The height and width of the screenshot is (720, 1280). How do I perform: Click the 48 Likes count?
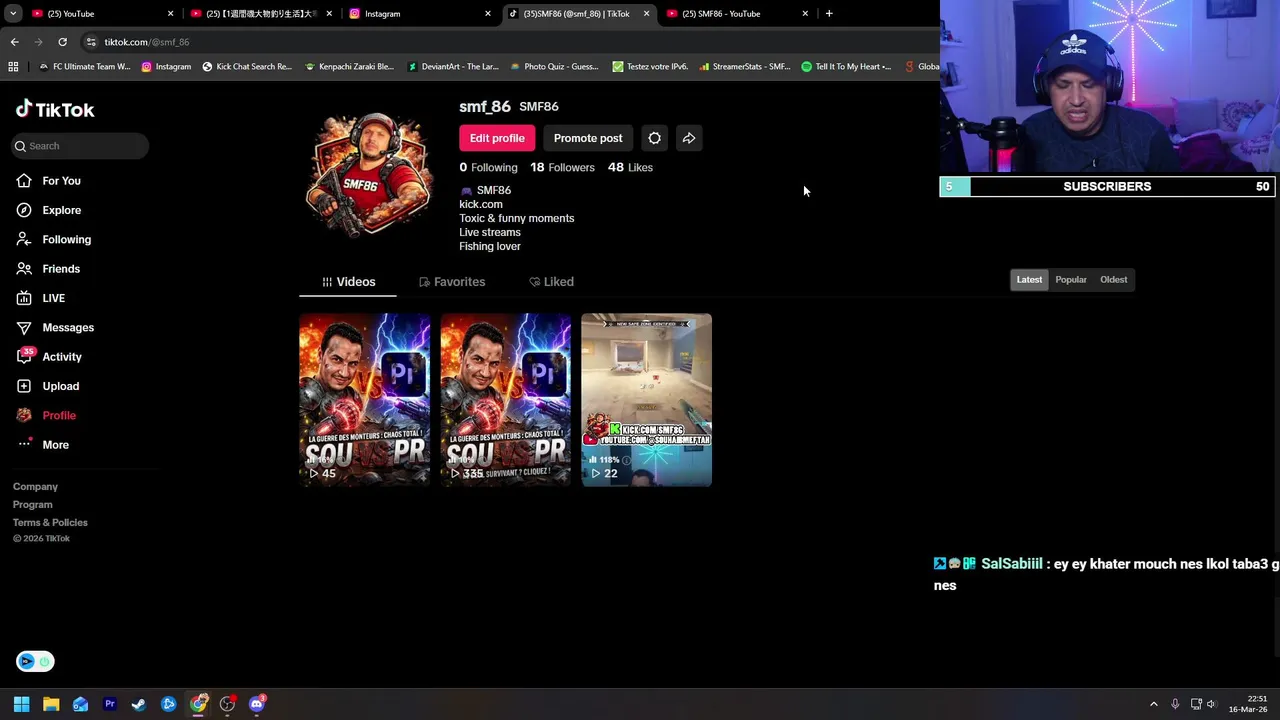(x=630, y=167)
